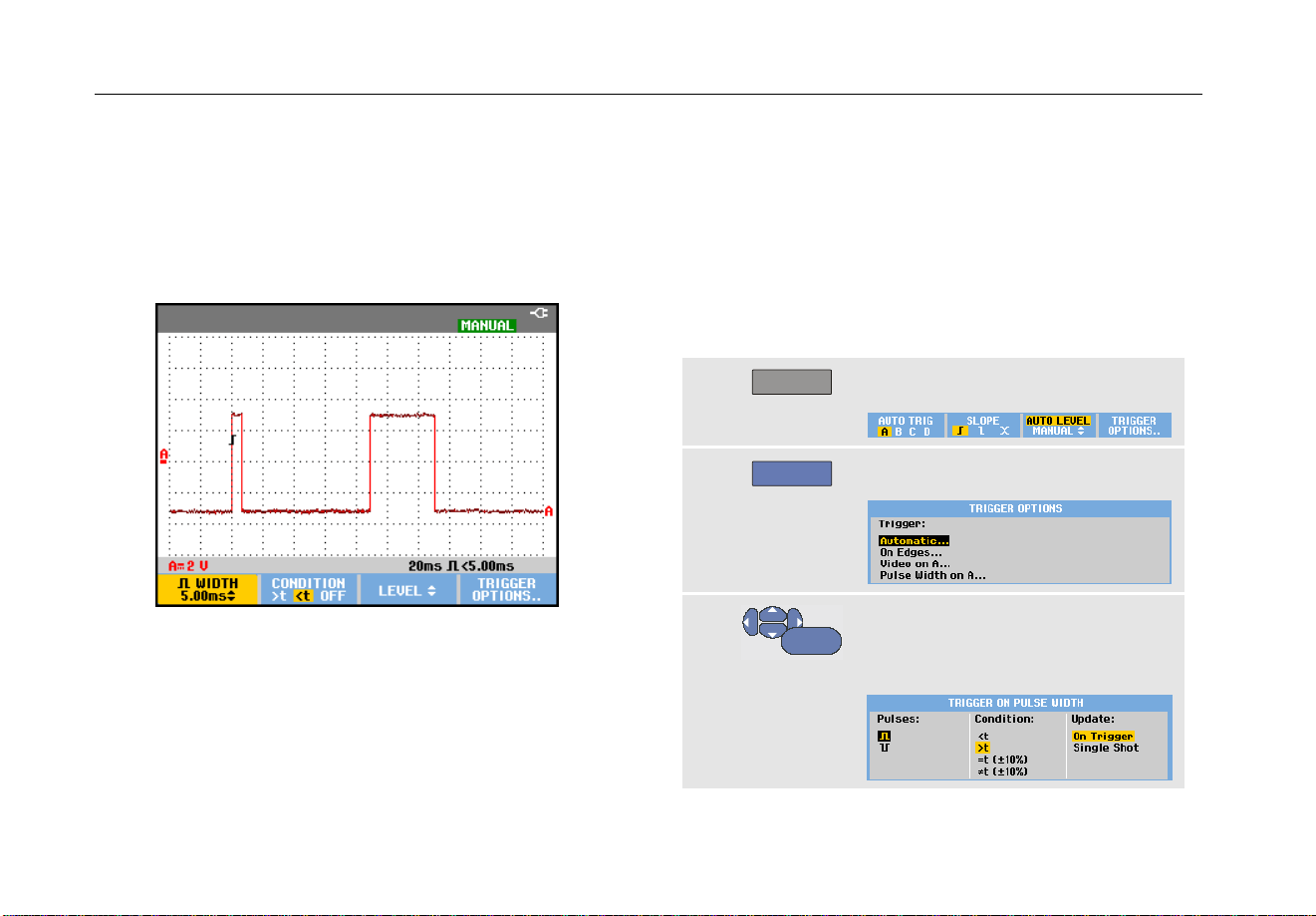Open the LEVEL adjust softkey
The image size is (1316, 916).
click(407, 590)
